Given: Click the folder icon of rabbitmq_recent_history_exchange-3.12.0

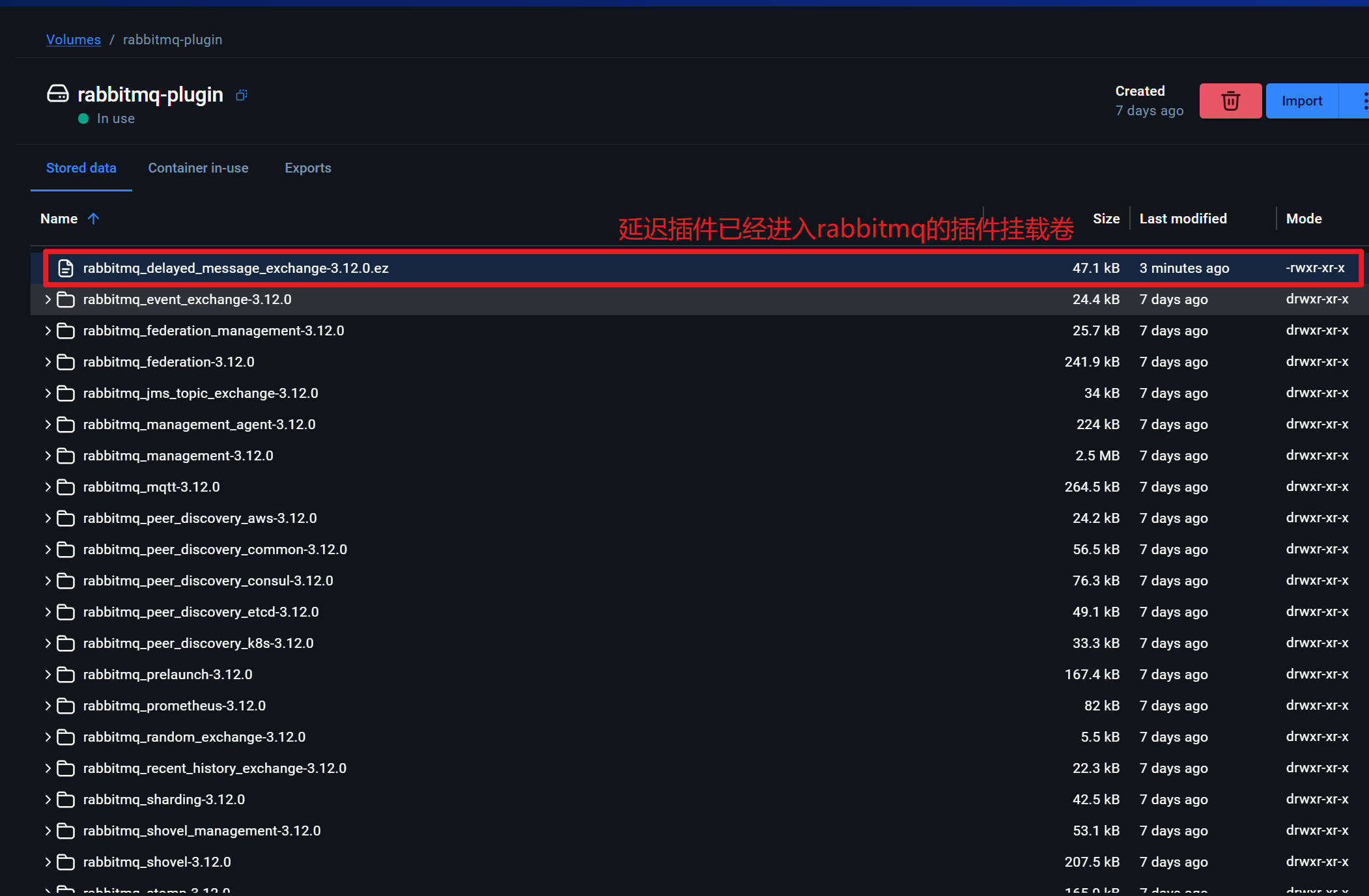Looking at the screenshot, I should click(x=66, y=768).
